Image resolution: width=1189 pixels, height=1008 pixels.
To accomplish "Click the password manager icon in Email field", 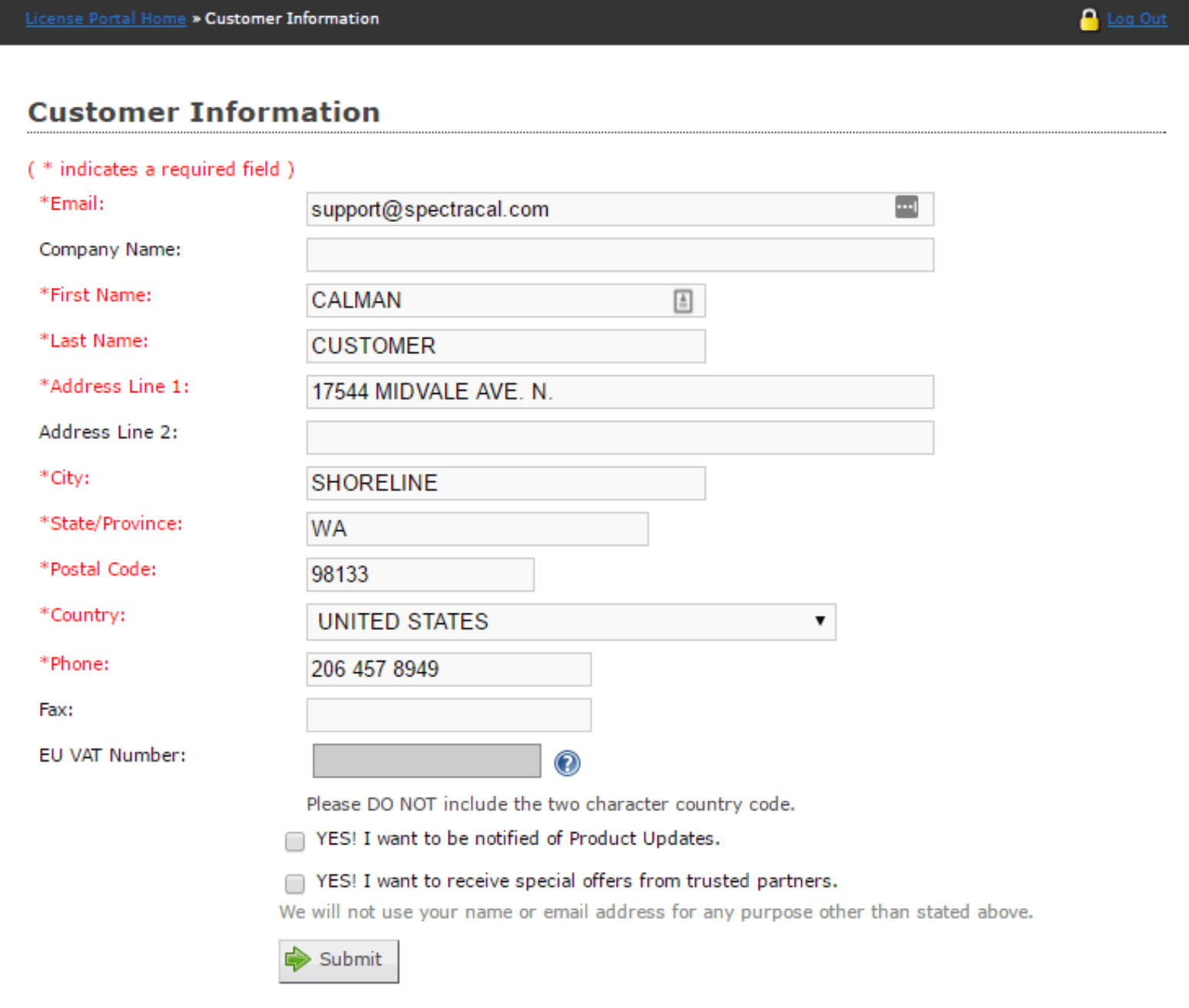I will point(906,207).
